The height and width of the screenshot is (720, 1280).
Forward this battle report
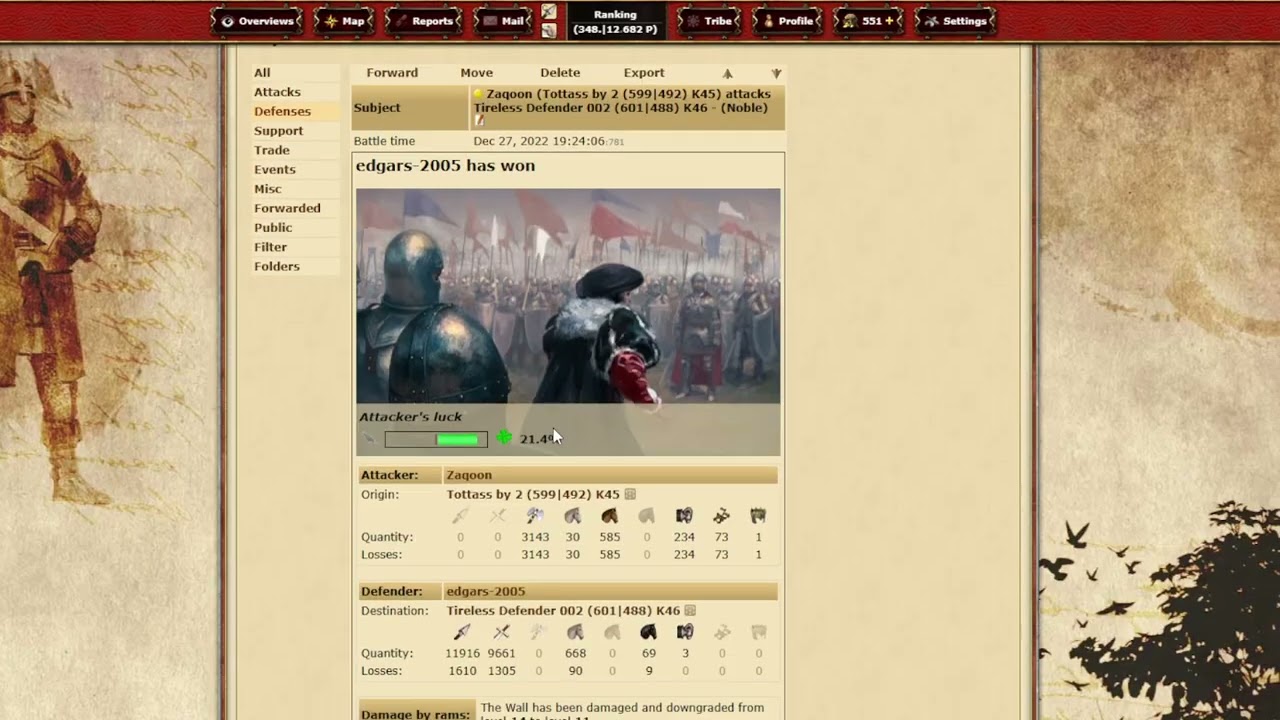(392, 73)
